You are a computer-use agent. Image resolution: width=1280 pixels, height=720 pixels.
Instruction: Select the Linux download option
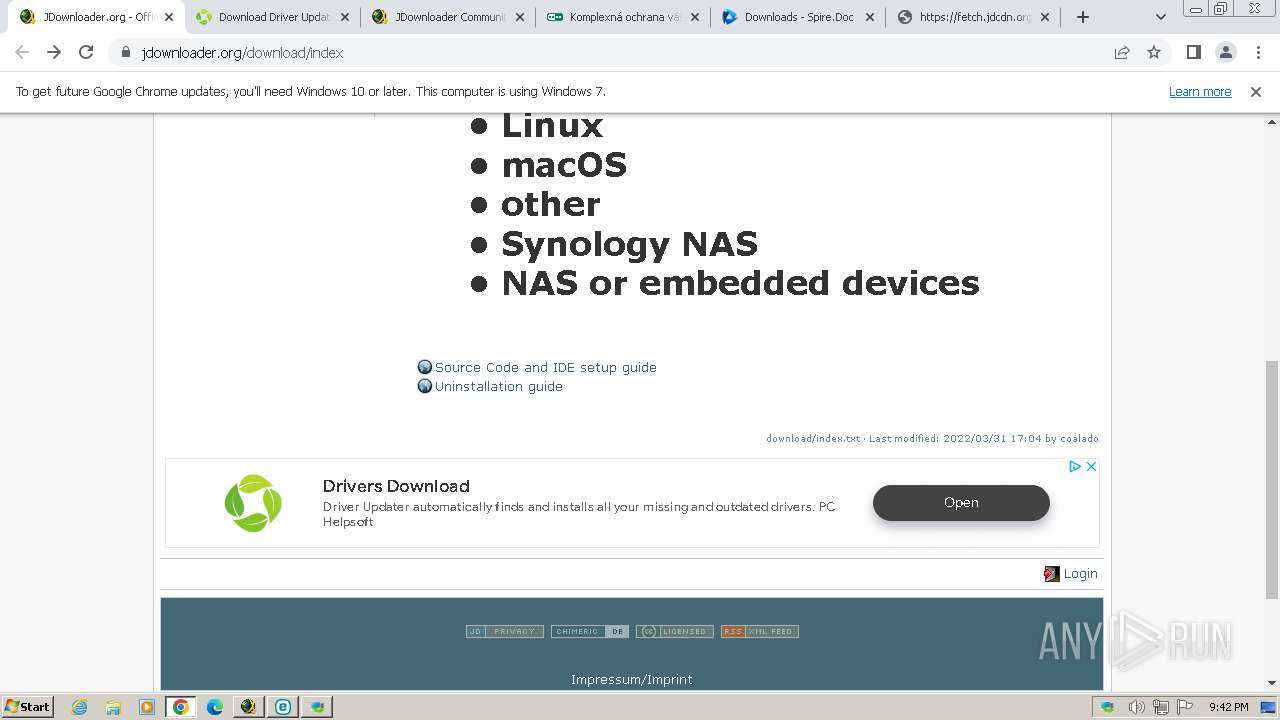click(552, 126)
